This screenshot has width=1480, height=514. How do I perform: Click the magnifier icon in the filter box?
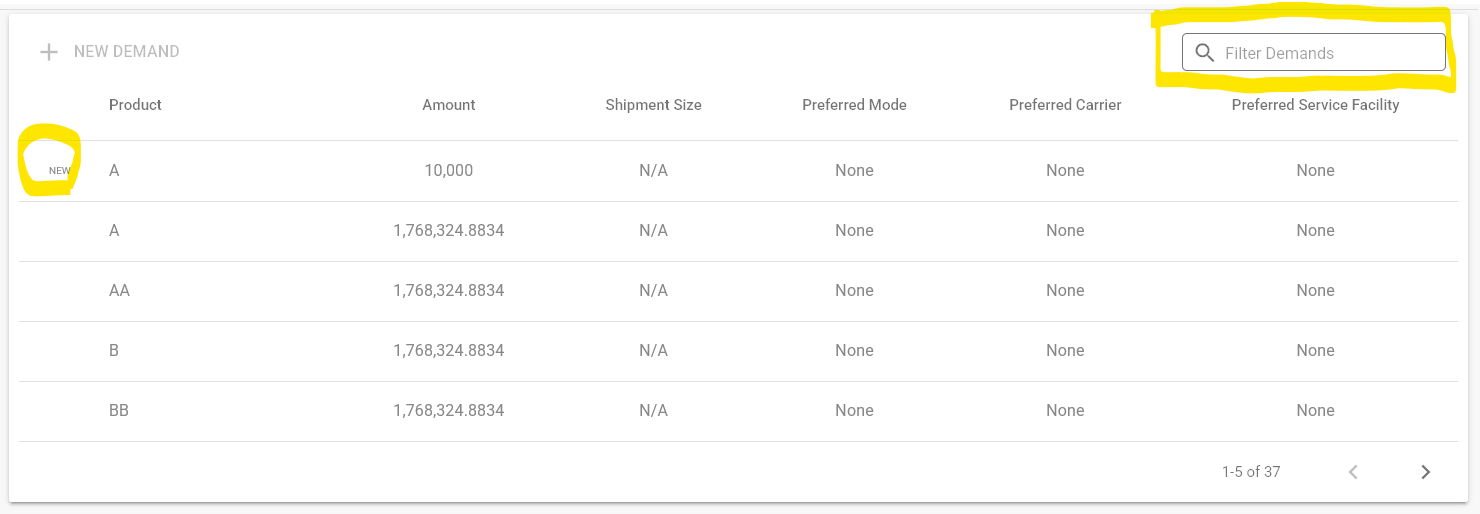tap(1205, 53)
